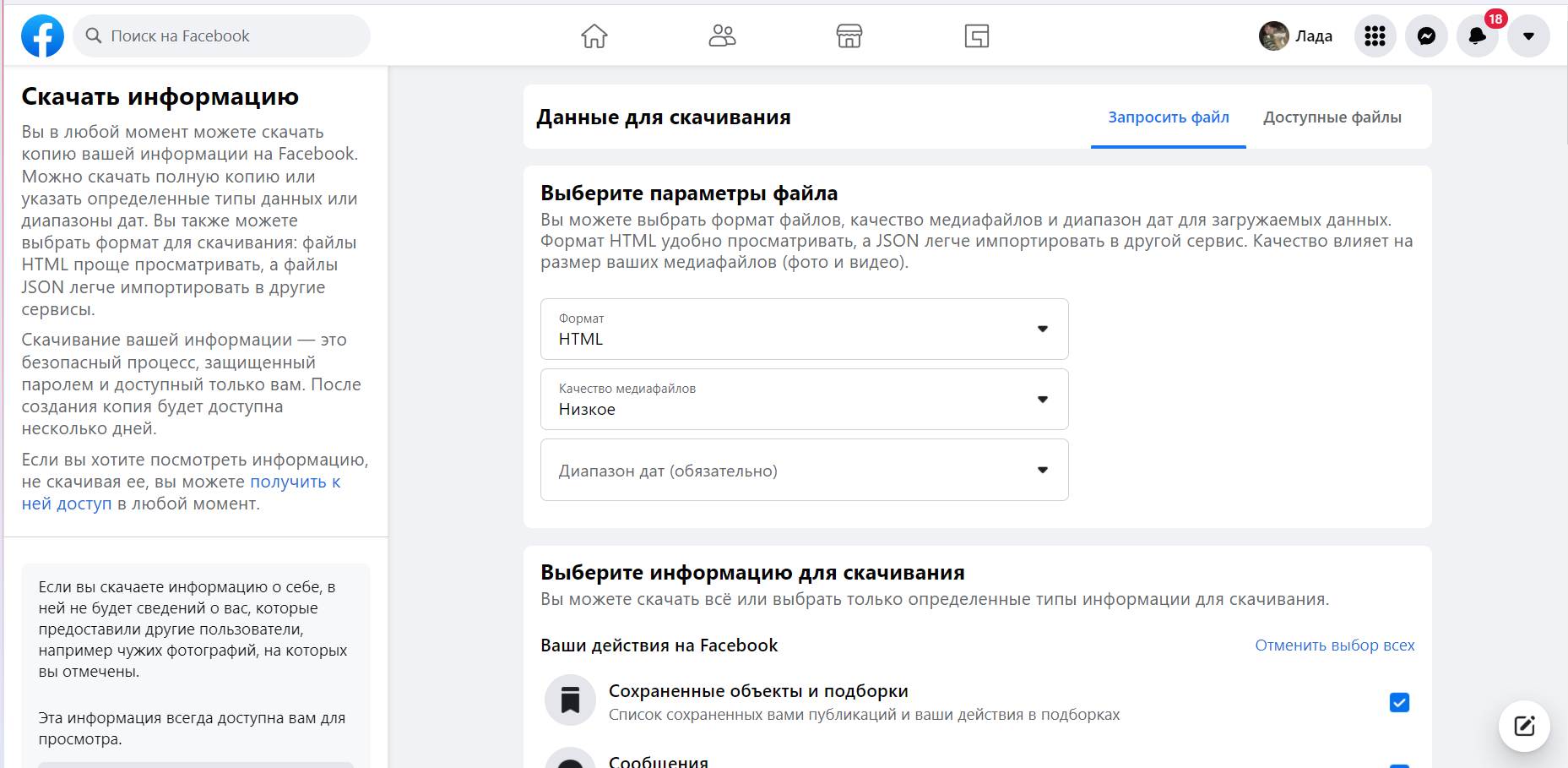This screenshot has height=768, width=1568.
Task: Open the Marketplace icon
Action: [x=849, y=36]
